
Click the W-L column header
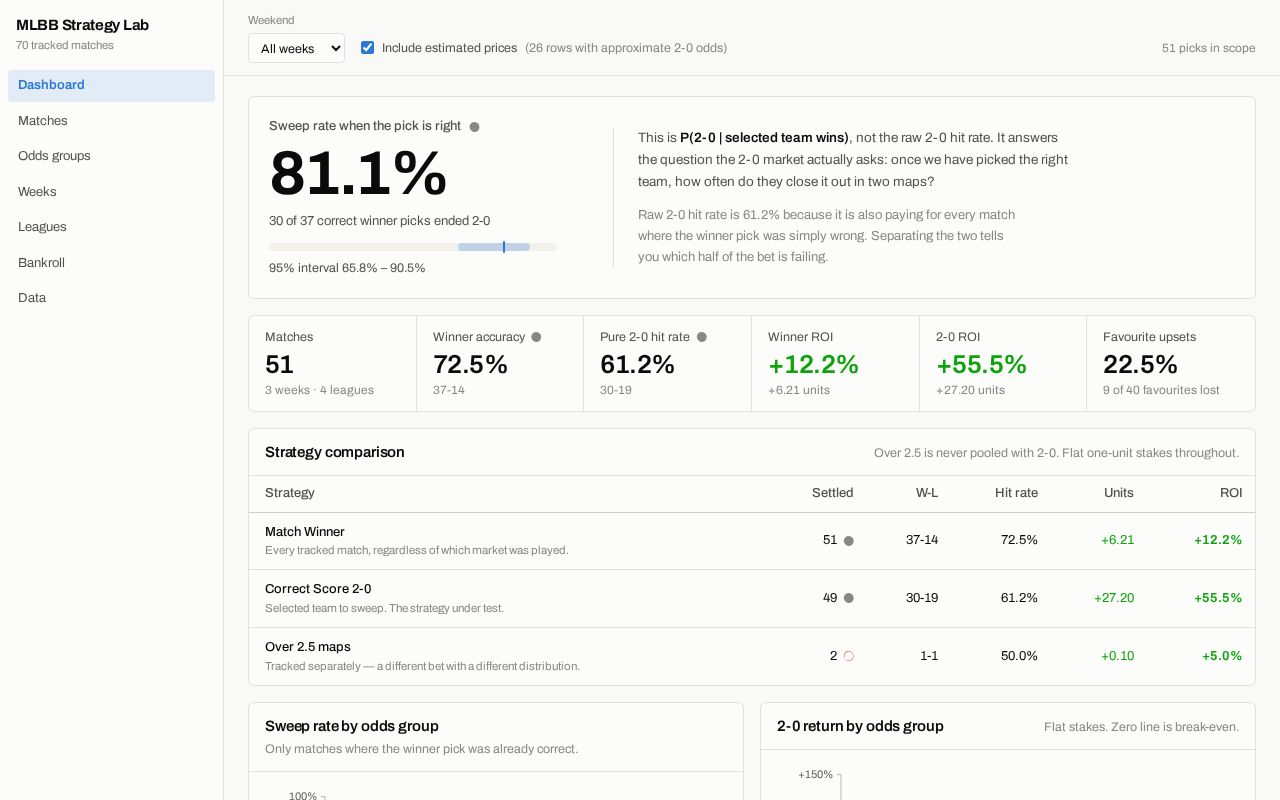click(927, 493)
